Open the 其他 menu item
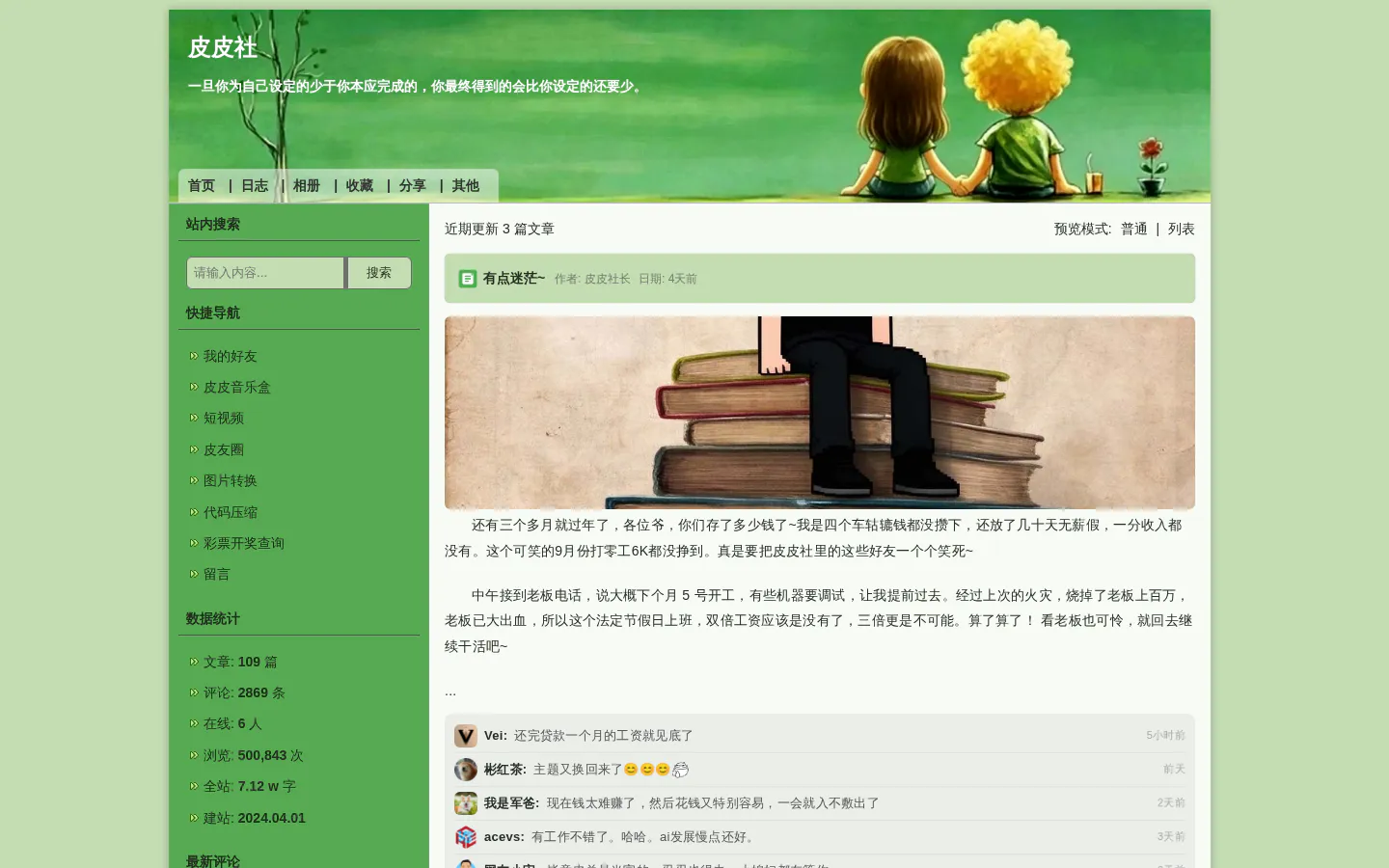The image size is (1389, 868). click(466, 186)
